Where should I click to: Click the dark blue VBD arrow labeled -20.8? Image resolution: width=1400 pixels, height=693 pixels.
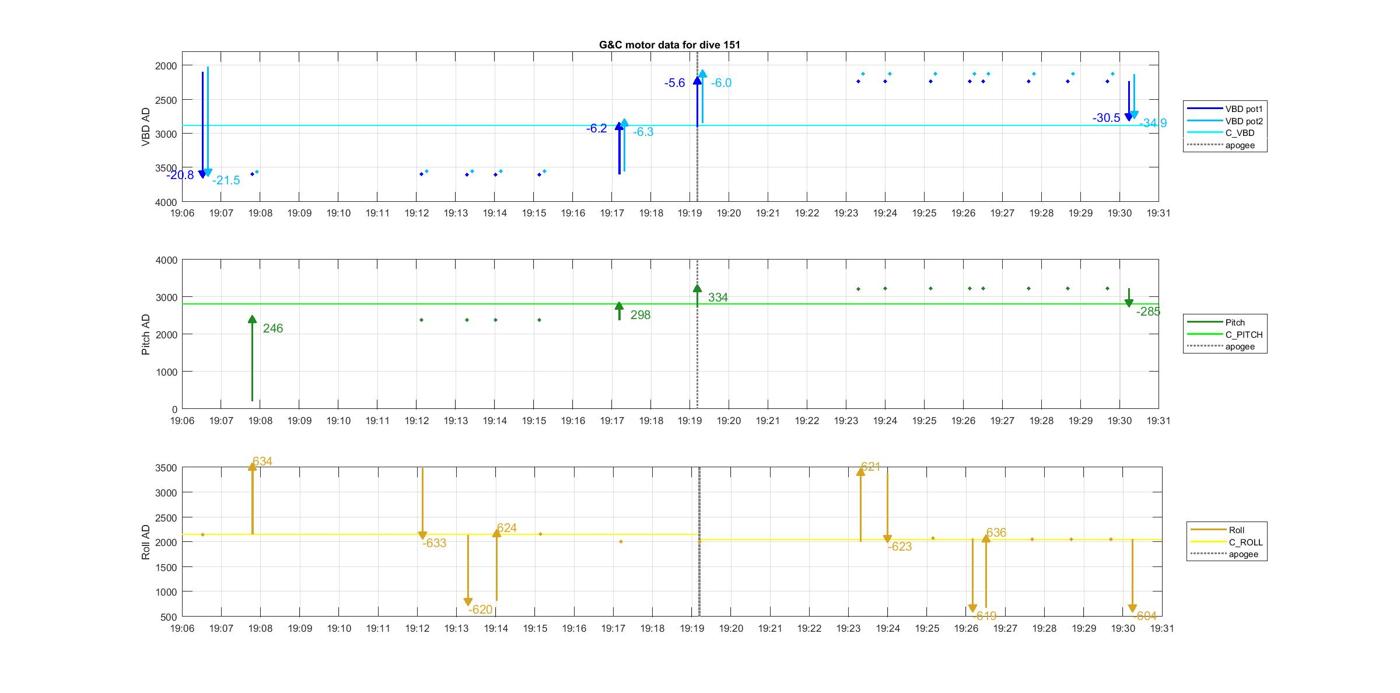click(202, 125)
